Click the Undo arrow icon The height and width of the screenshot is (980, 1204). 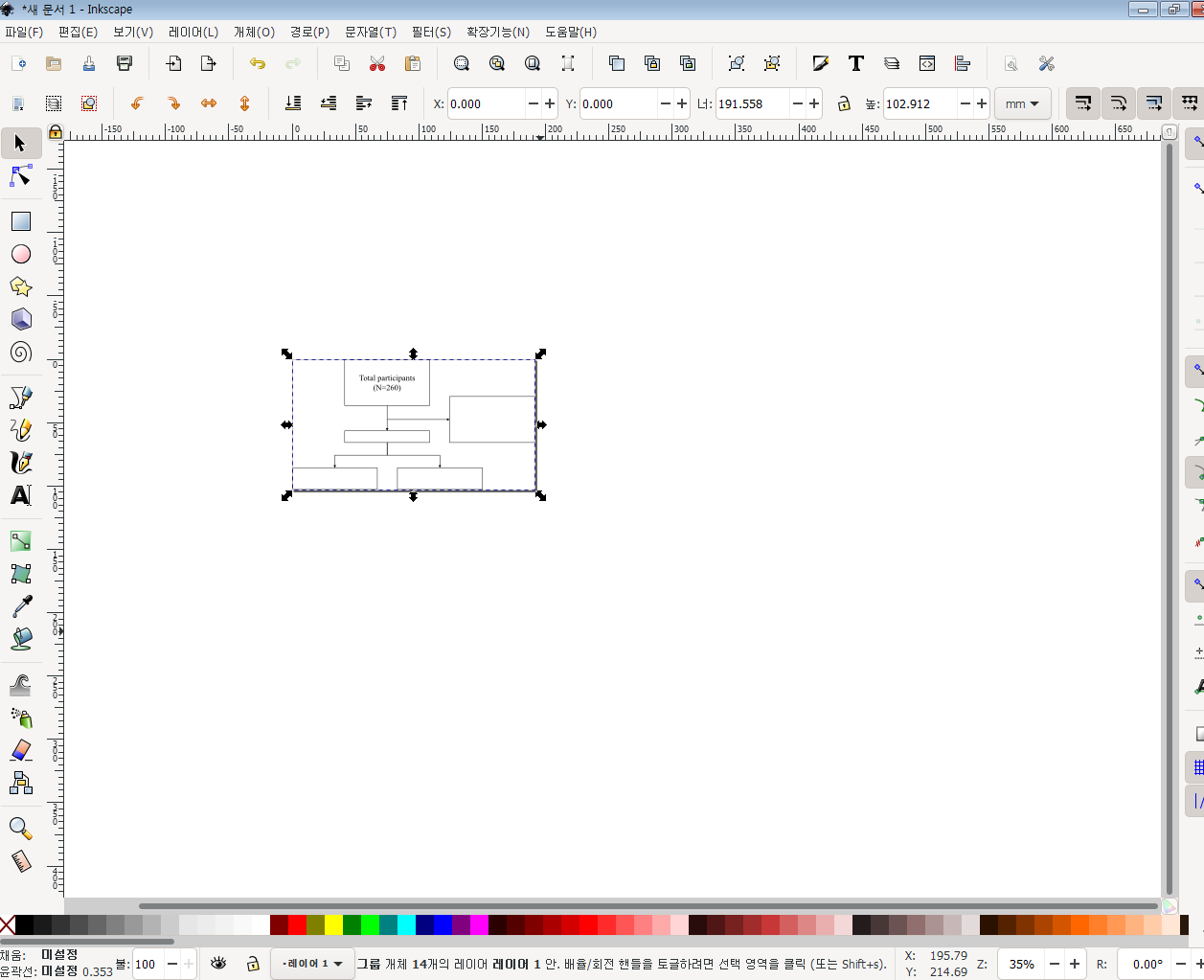[x=258, y=63]
